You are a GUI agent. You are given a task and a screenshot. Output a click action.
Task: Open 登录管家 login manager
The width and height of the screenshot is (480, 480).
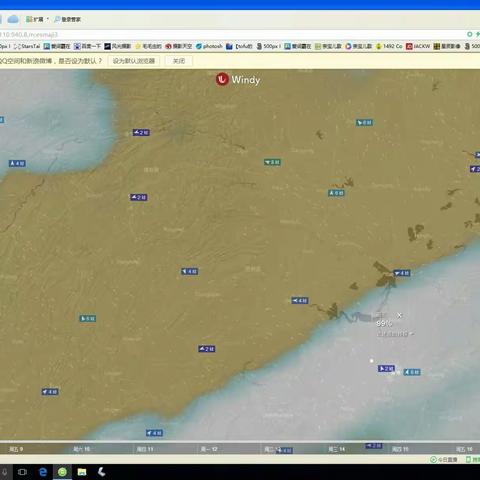(x=68, y=19)
